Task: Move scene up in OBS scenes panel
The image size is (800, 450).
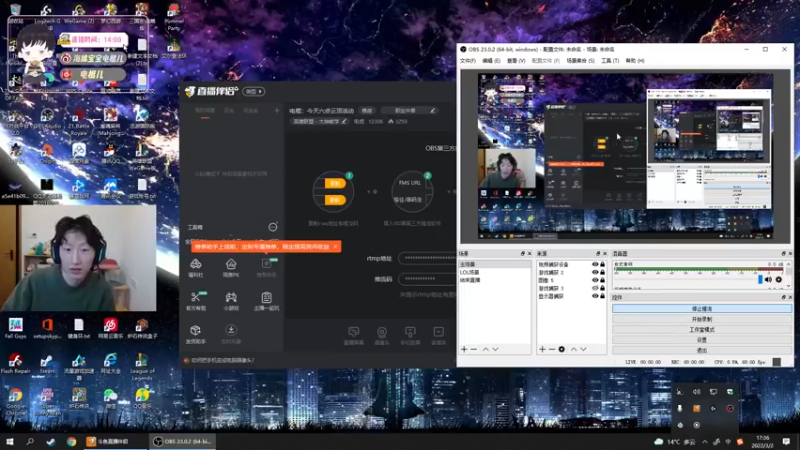Action: pyautogui.click(x=486, y=349)
